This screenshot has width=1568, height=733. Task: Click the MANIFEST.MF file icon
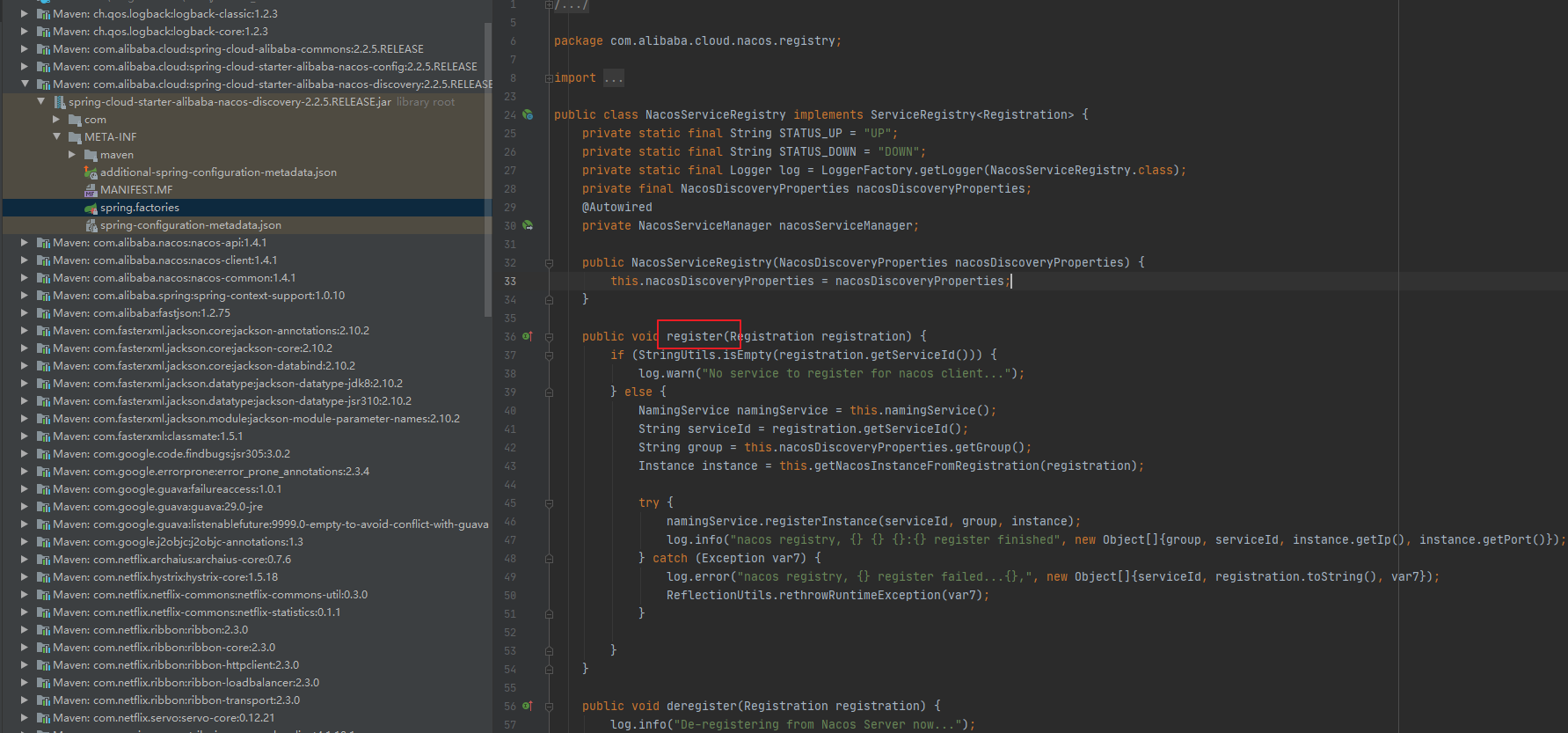tap(91, 190)
